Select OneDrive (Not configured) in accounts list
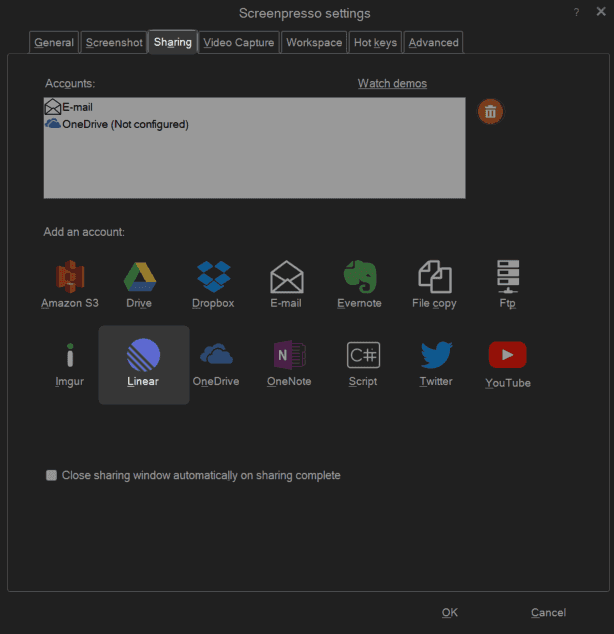 click(124, 124)
